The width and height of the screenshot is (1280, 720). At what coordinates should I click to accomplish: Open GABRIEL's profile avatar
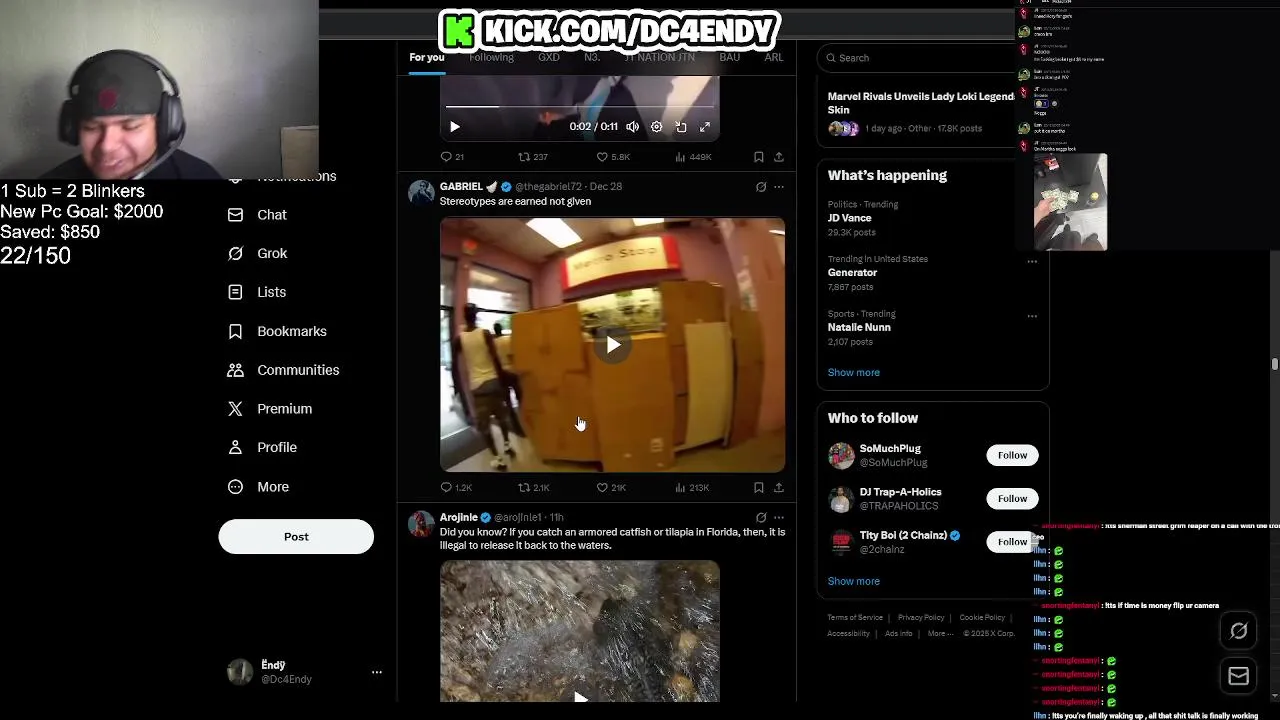421,192
